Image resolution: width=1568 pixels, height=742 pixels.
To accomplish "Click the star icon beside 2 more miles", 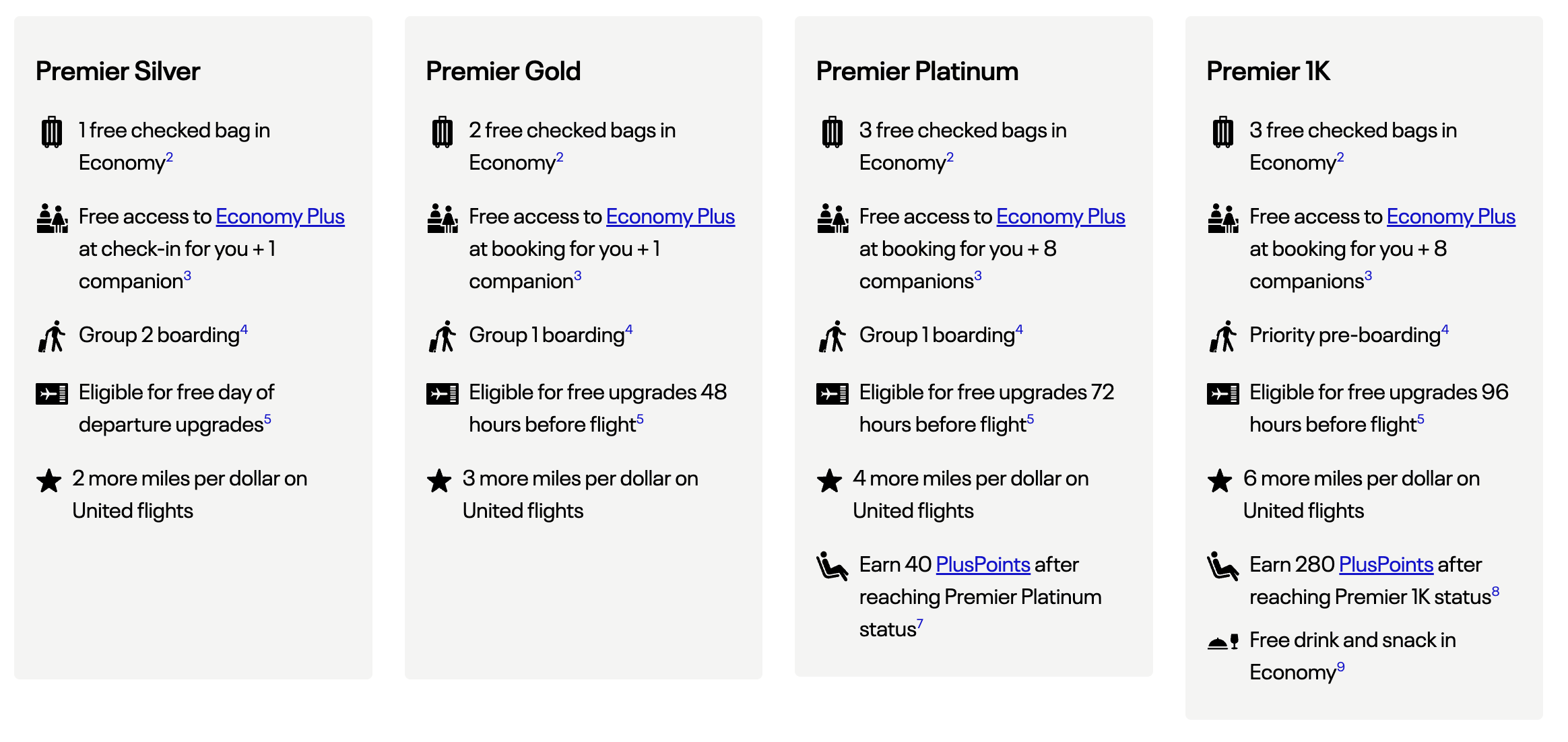I will pyautogui.click(x=49, y=481).
